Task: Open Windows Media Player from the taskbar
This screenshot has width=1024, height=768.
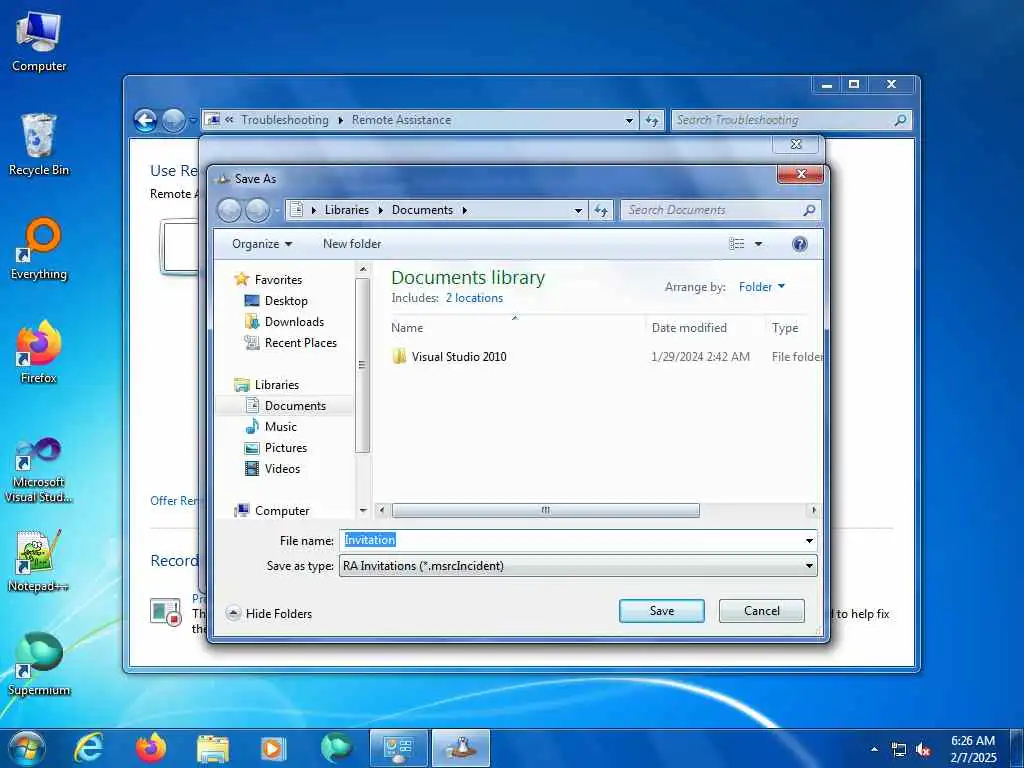Action: click(274, 748)
